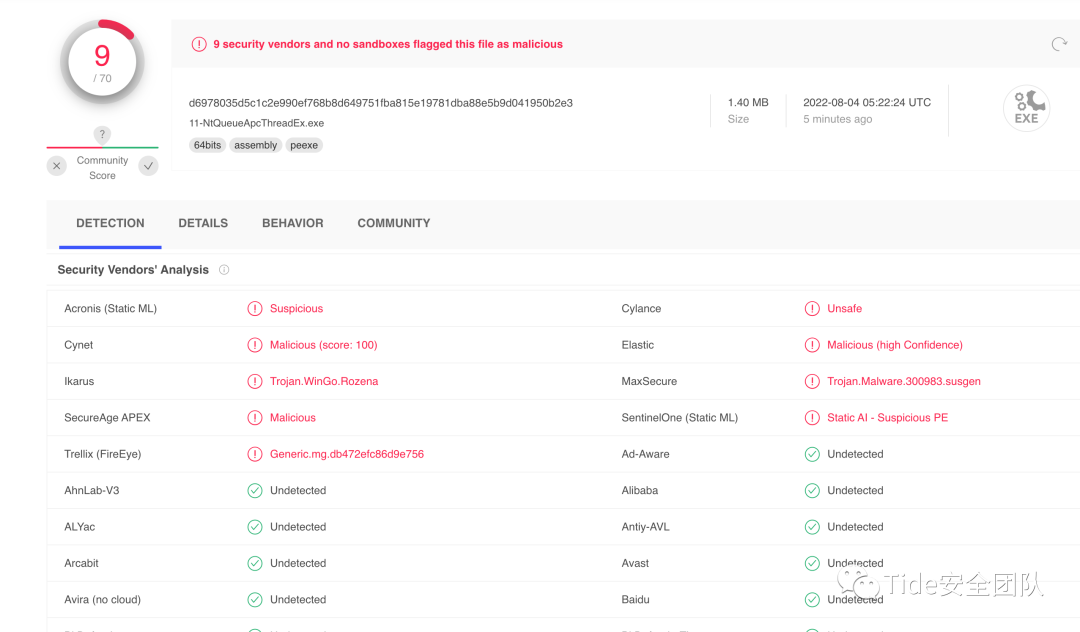Click the warning icon in Acronis row

point(255,308)
